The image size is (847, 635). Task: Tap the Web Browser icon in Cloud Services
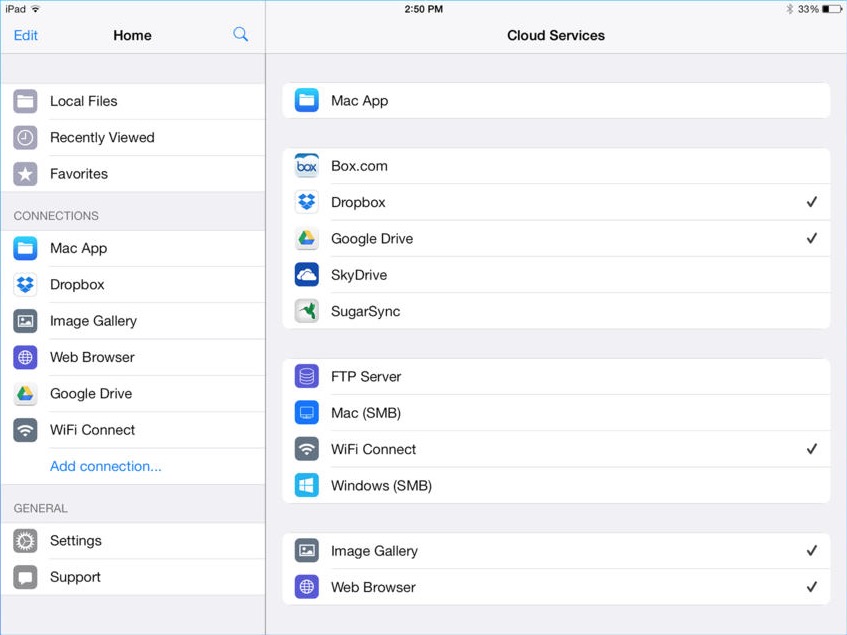point(307,587)
